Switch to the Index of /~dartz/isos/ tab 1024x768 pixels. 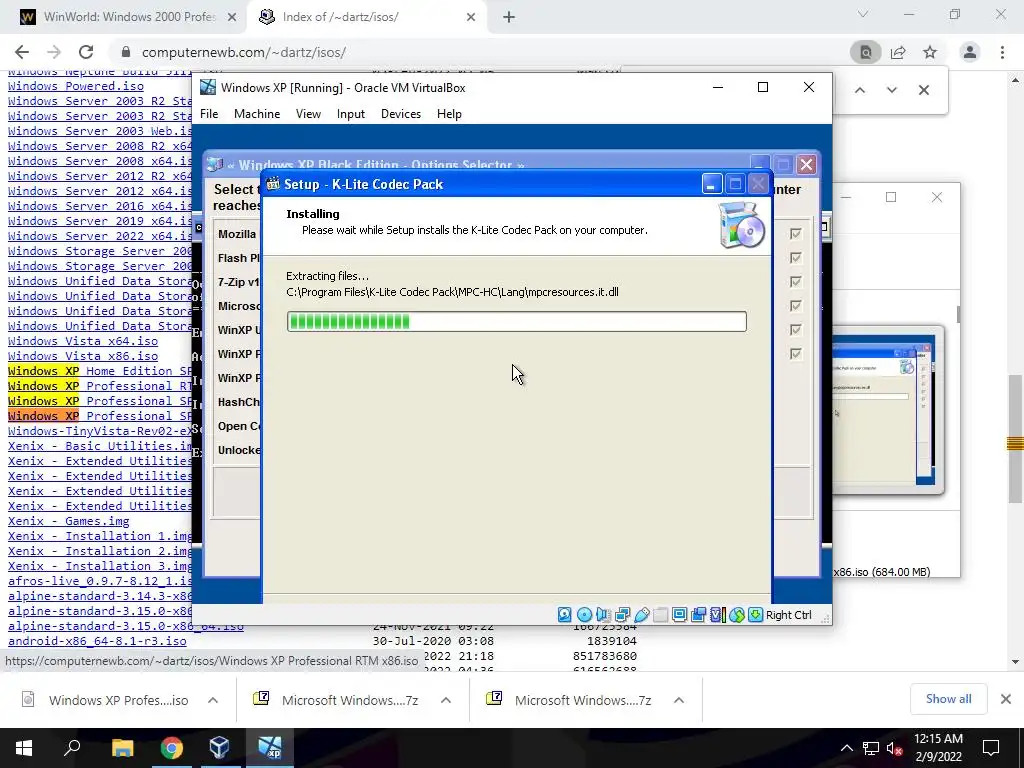point(366,17)
